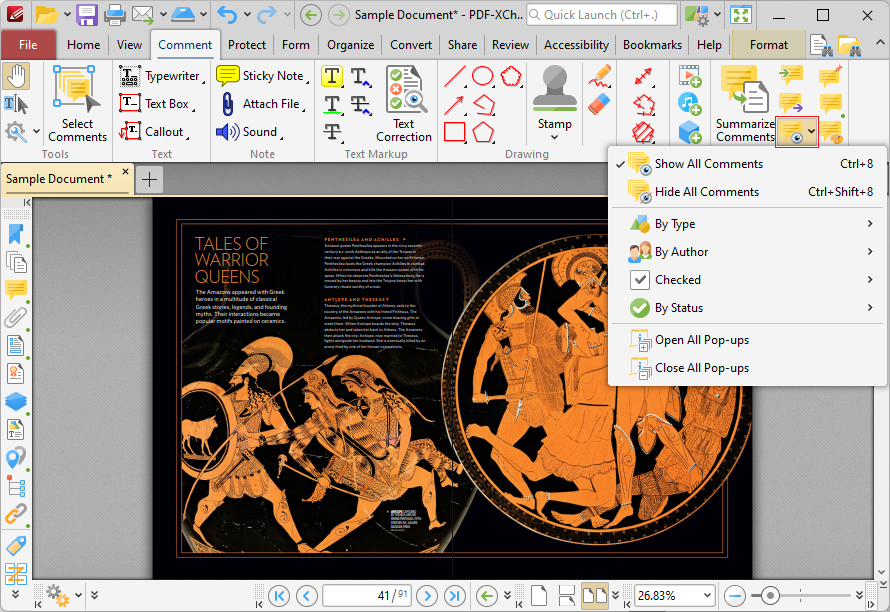The image size is (890, 612).
Task: Click Summarize Comments
Action: pyautogui.click(x=745, y=104)
